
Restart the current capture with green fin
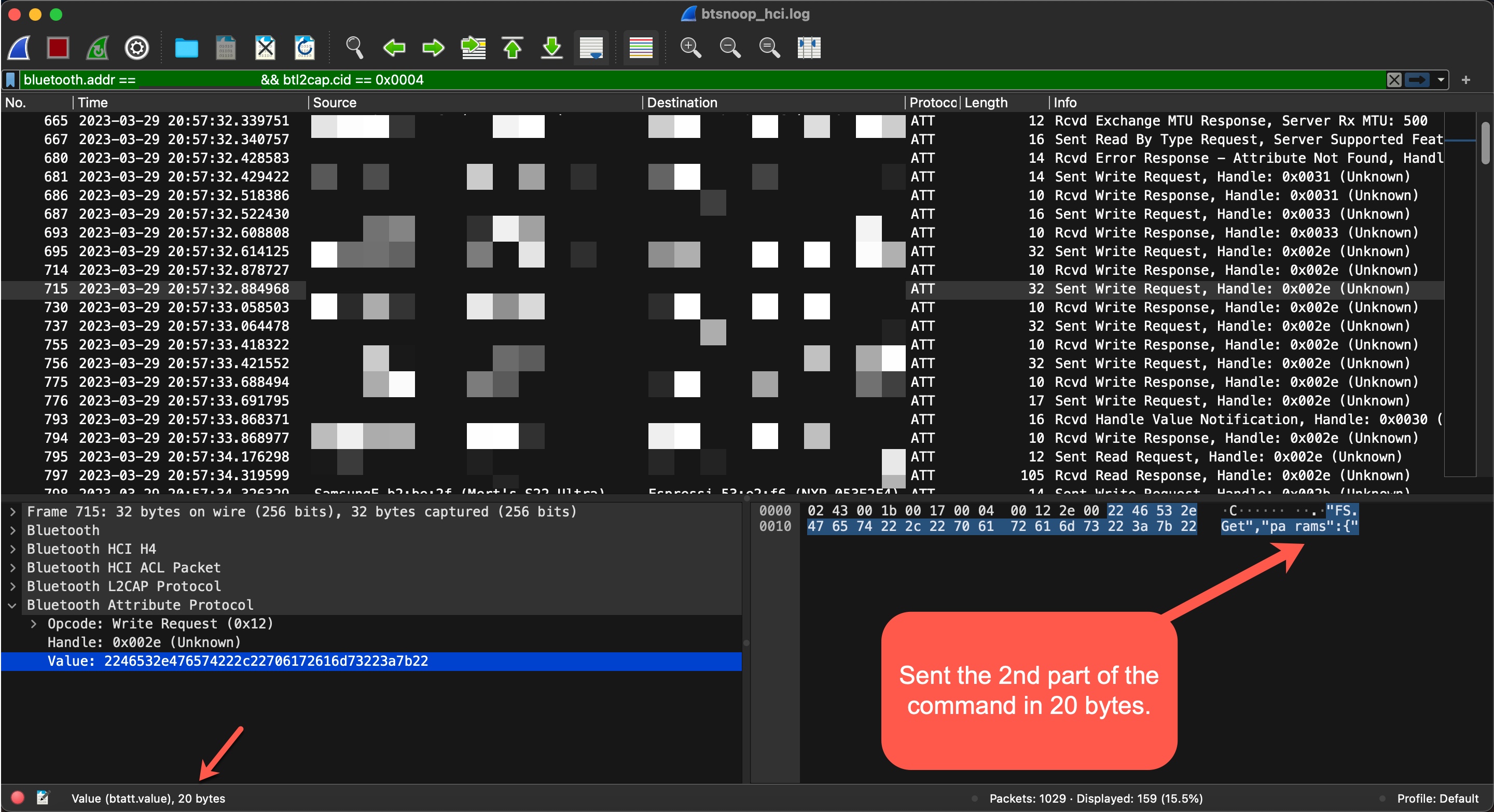tap(98, 48)
